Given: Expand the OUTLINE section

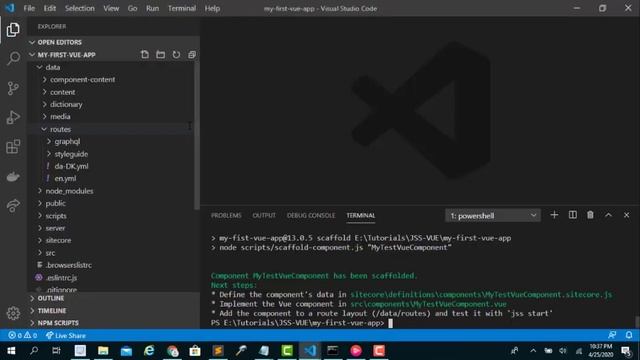Looking at the screenshot, I should point(113,298).
